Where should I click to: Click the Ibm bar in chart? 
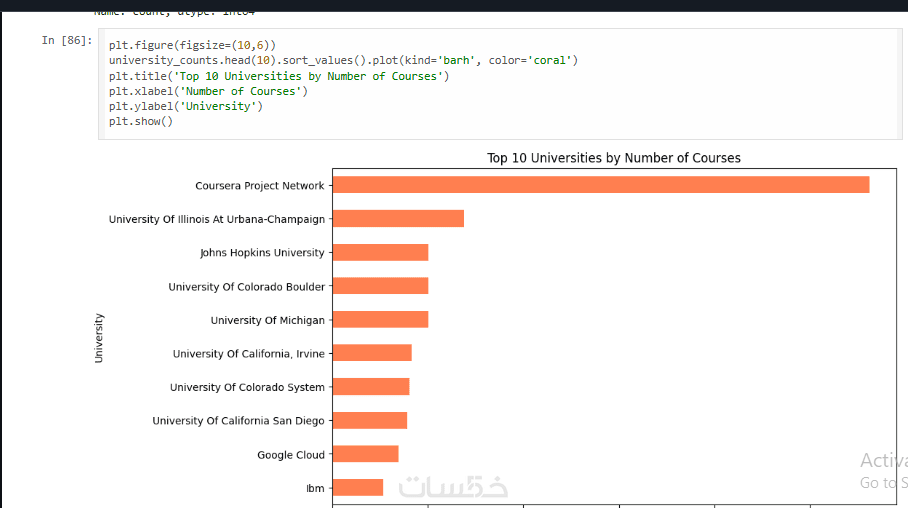tap(358, 487)
